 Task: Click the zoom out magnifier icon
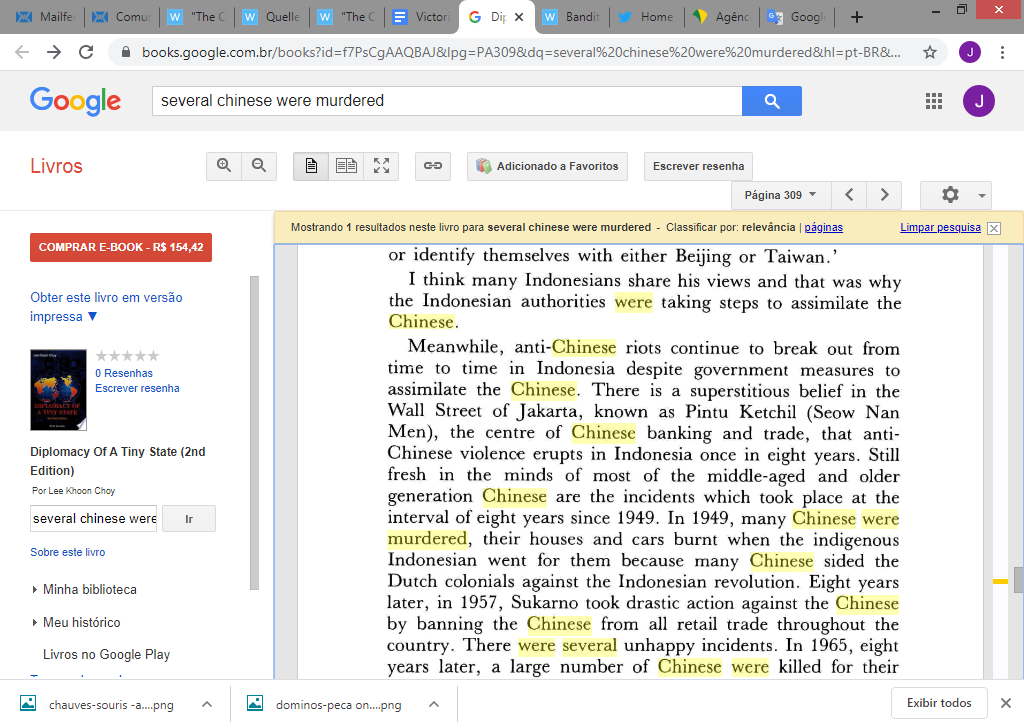pyautogui.click(x=259, y=166)
